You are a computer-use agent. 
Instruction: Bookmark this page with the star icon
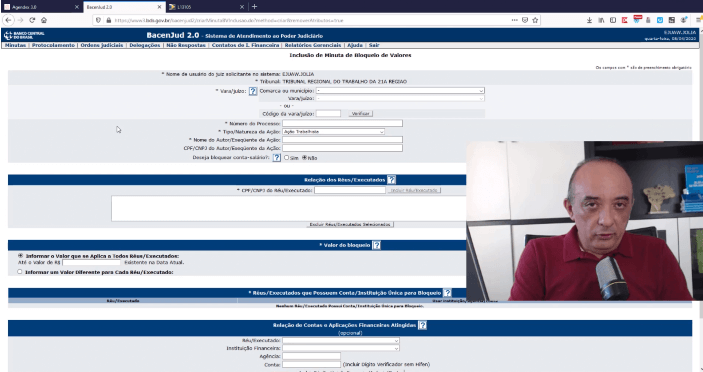(535, 20)
